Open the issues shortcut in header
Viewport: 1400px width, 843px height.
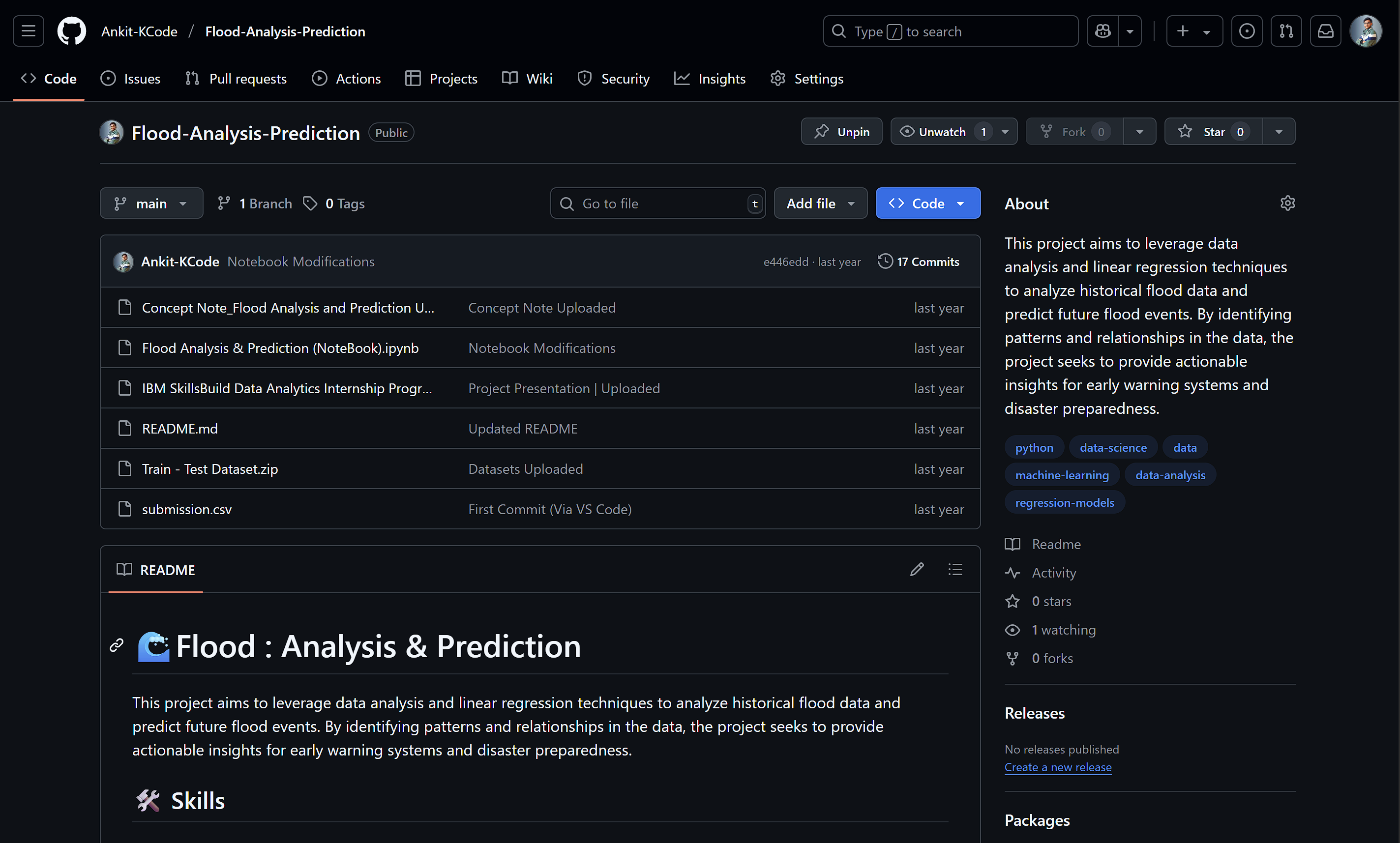click(x=1247, y=31)
